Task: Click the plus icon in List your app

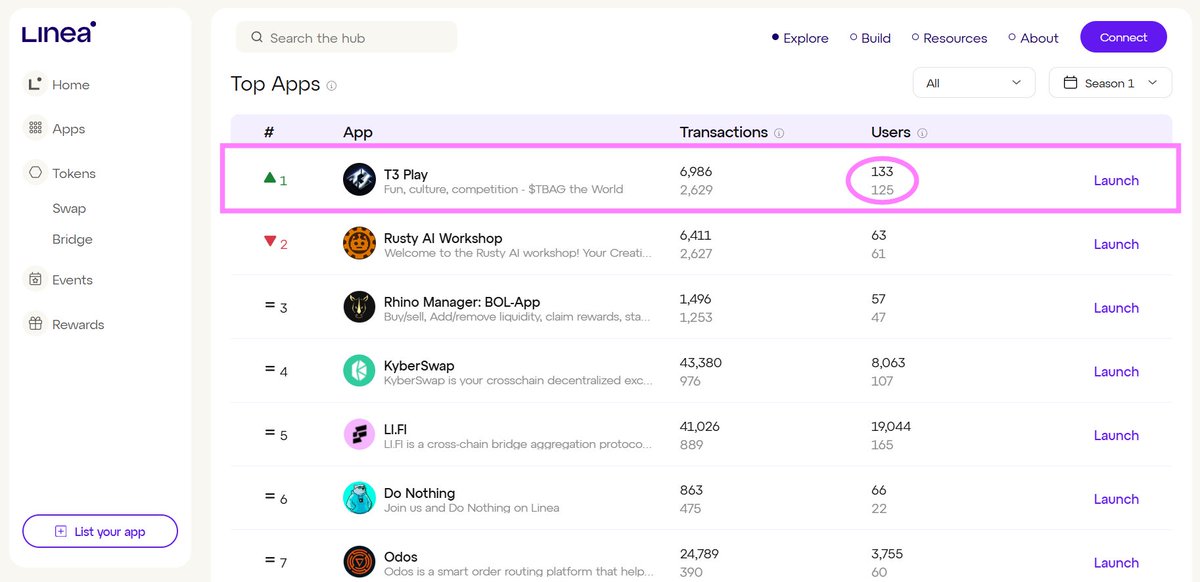Action: click(61, 531)
